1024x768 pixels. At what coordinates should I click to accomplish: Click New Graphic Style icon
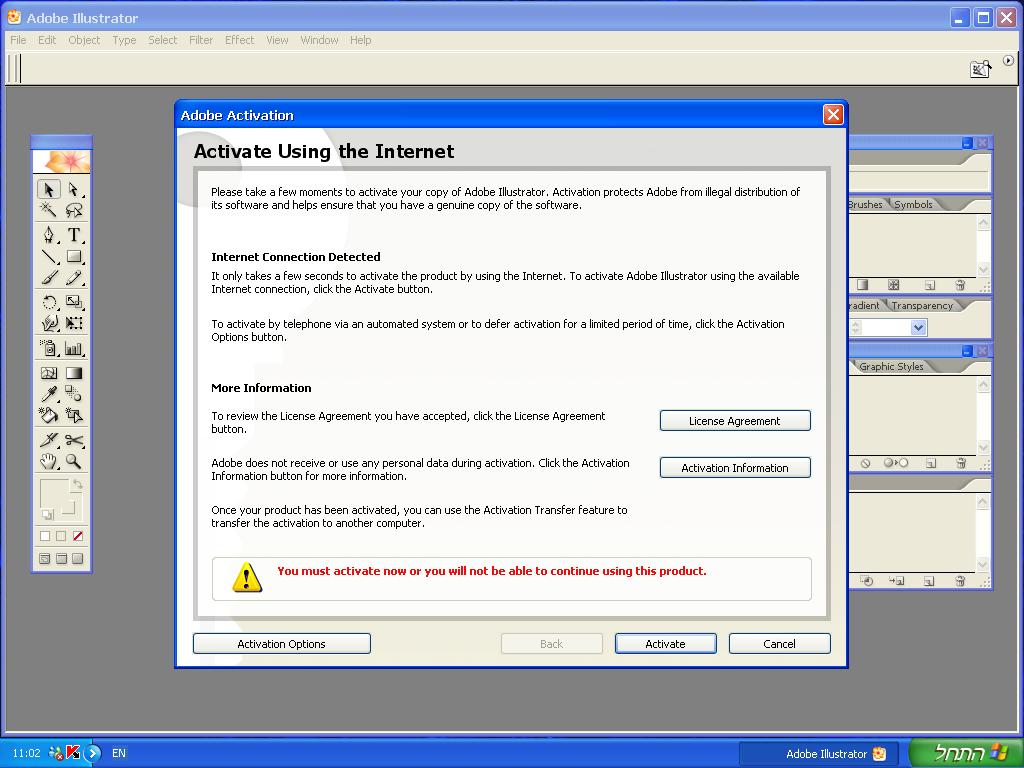931,463
